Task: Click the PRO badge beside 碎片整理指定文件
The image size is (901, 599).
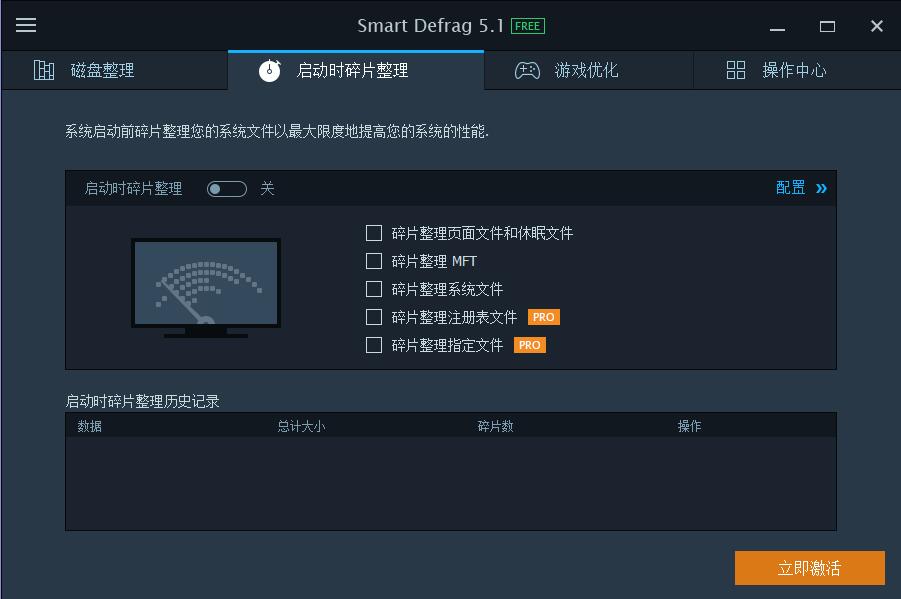Action: click(x=530, y=345)
